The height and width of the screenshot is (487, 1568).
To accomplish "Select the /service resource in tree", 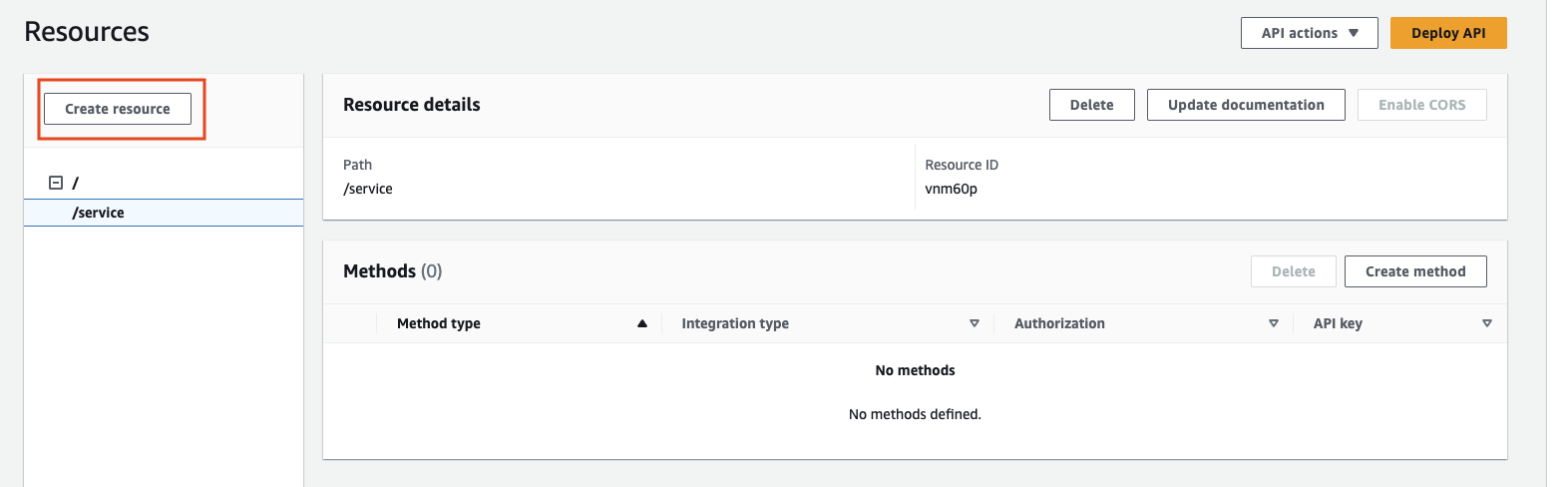I will tap(99, 213).
